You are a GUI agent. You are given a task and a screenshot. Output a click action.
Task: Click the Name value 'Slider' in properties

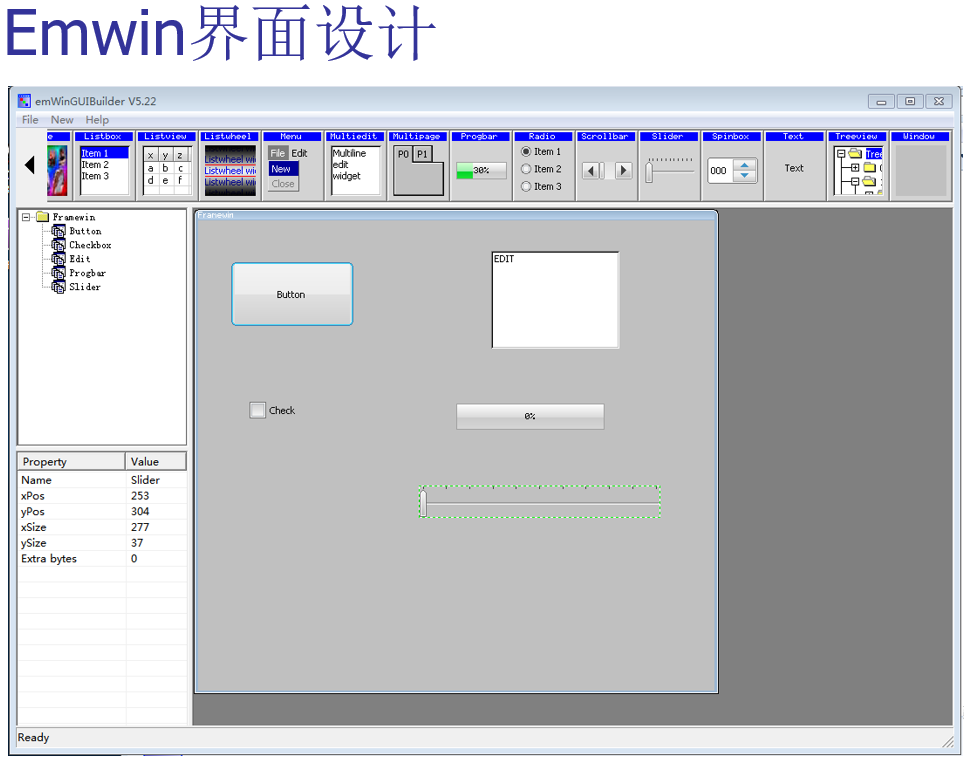[x=145, y=480]
